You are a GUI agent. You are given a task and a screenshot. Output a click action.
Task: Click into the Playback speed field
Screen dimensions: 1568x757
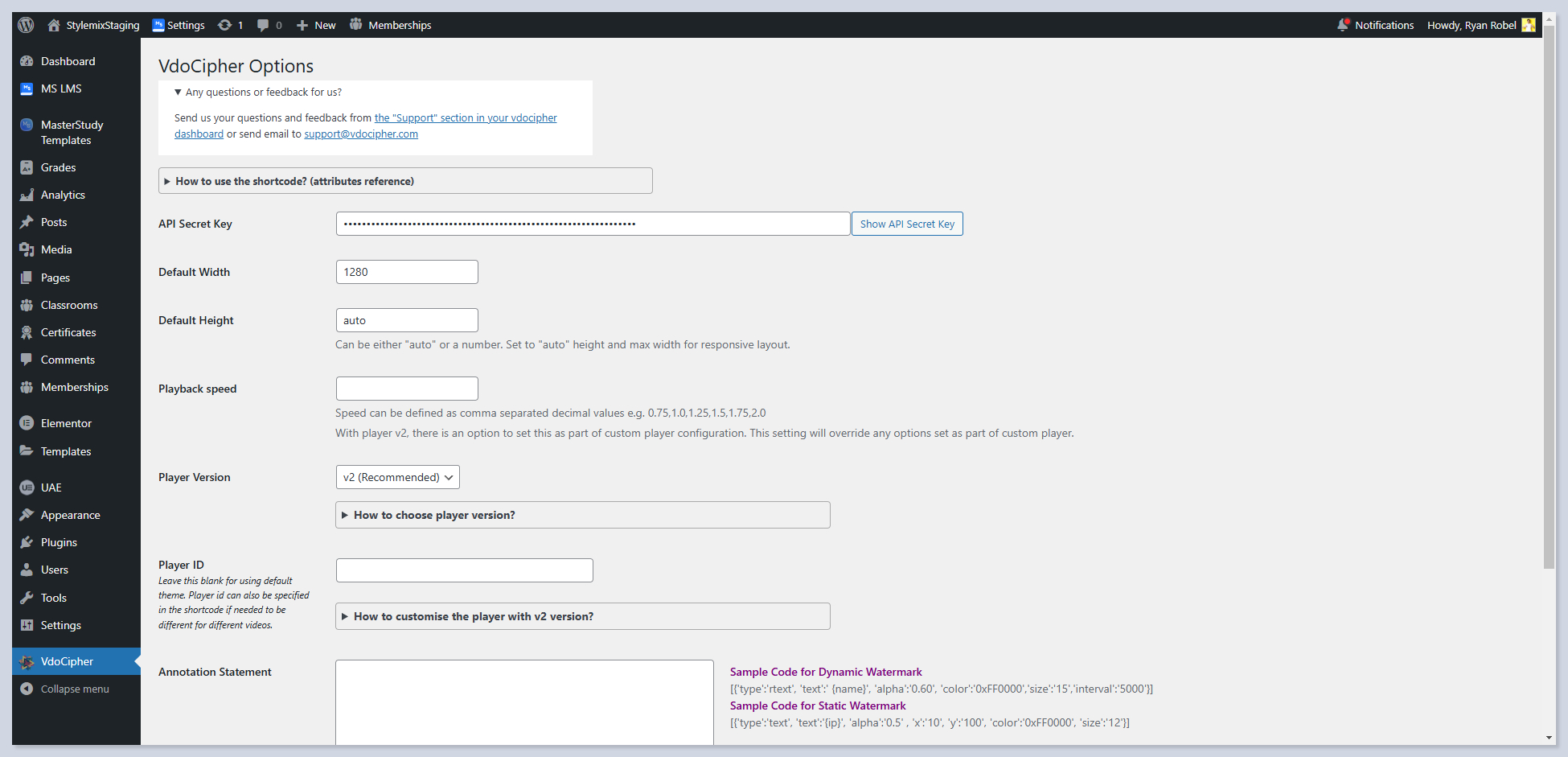[407, 389]
